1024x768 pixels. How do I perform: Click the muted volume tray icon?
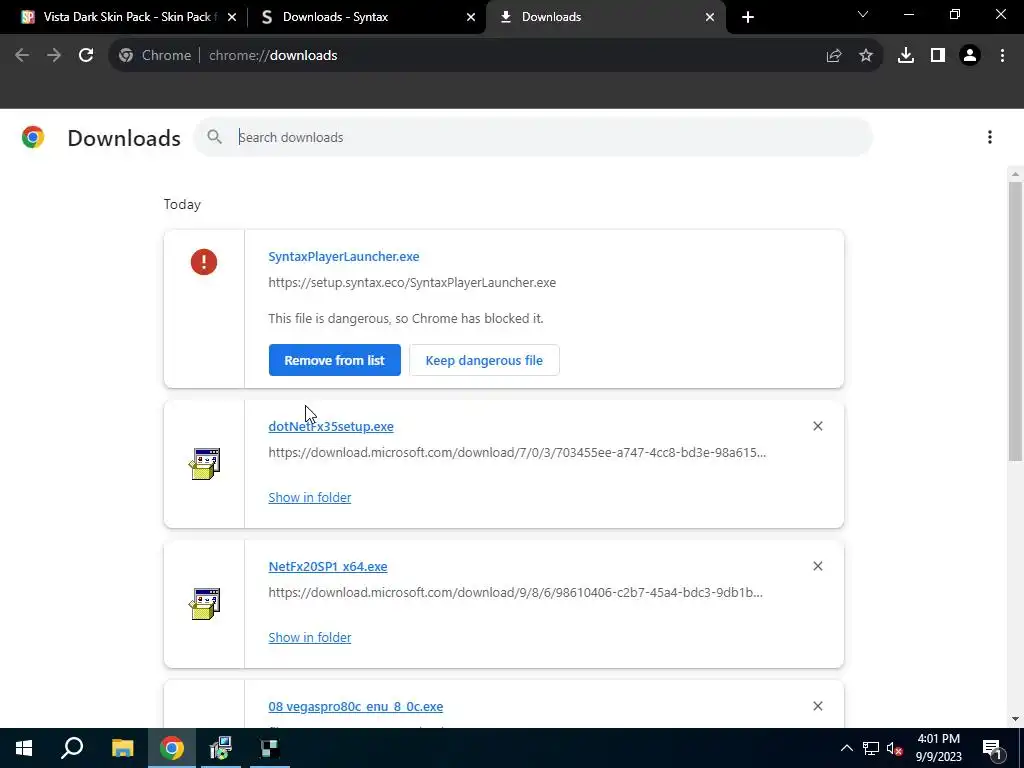point(895,748)
